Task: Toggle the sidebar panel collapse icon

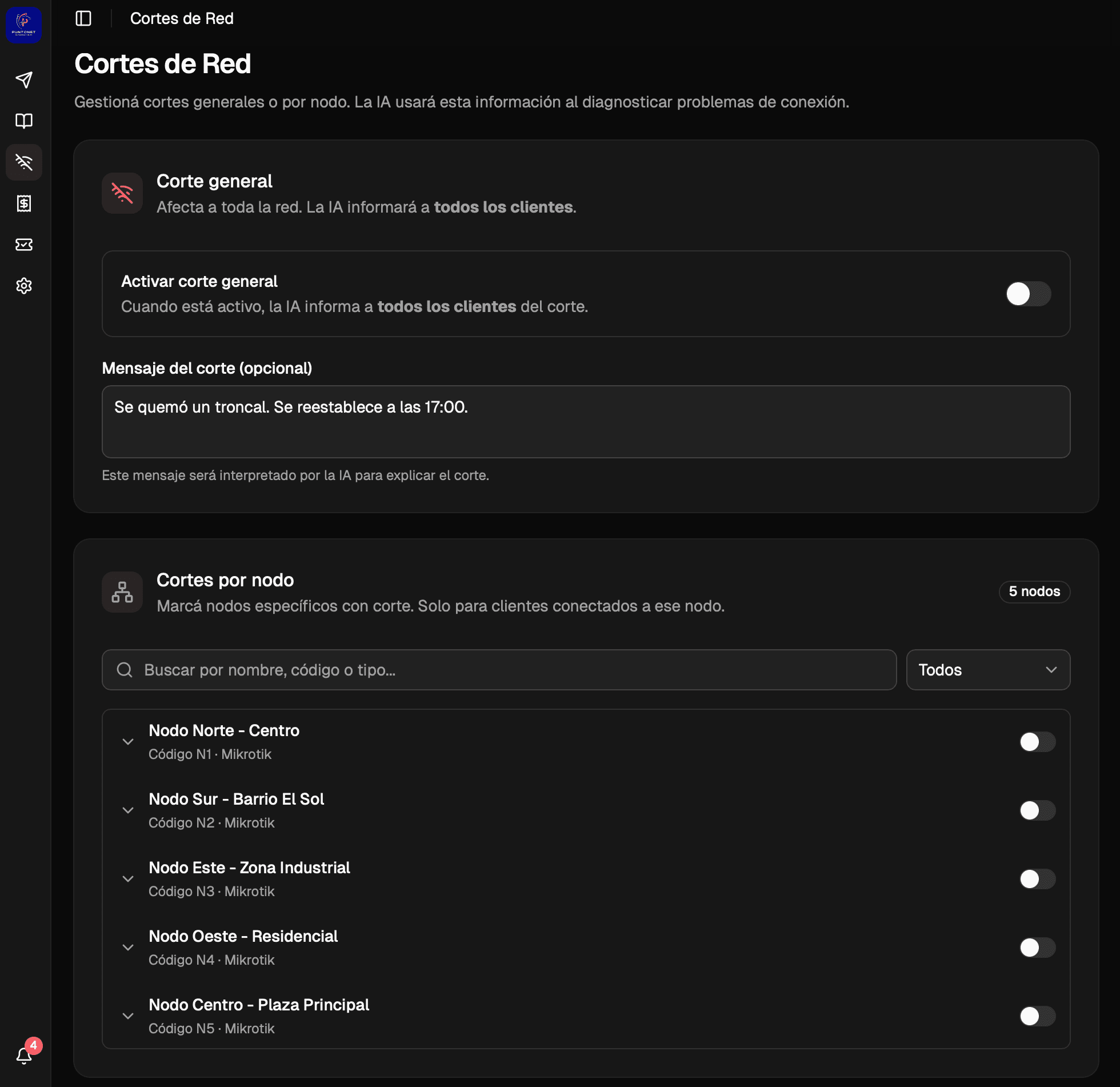Action: click(x=83, y=18)
